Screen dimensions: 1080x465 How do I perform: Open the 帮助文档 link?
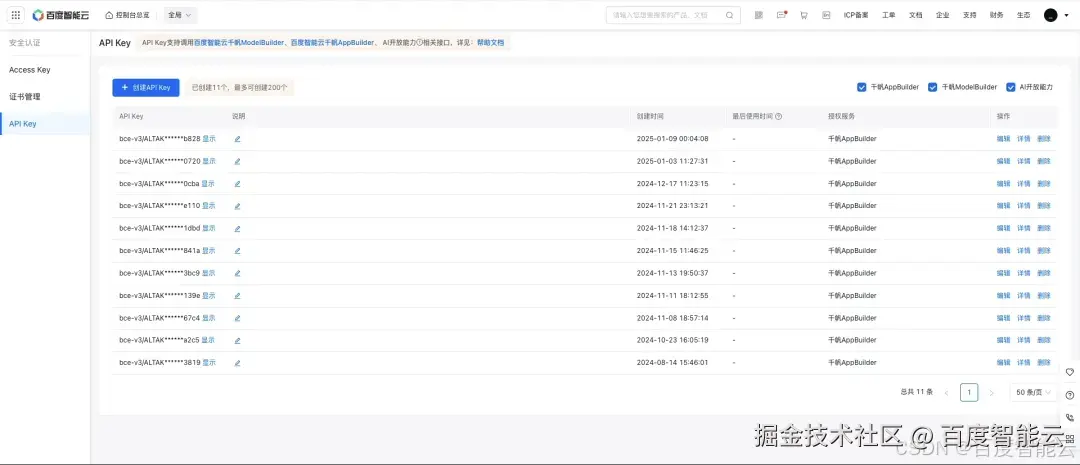490,43
